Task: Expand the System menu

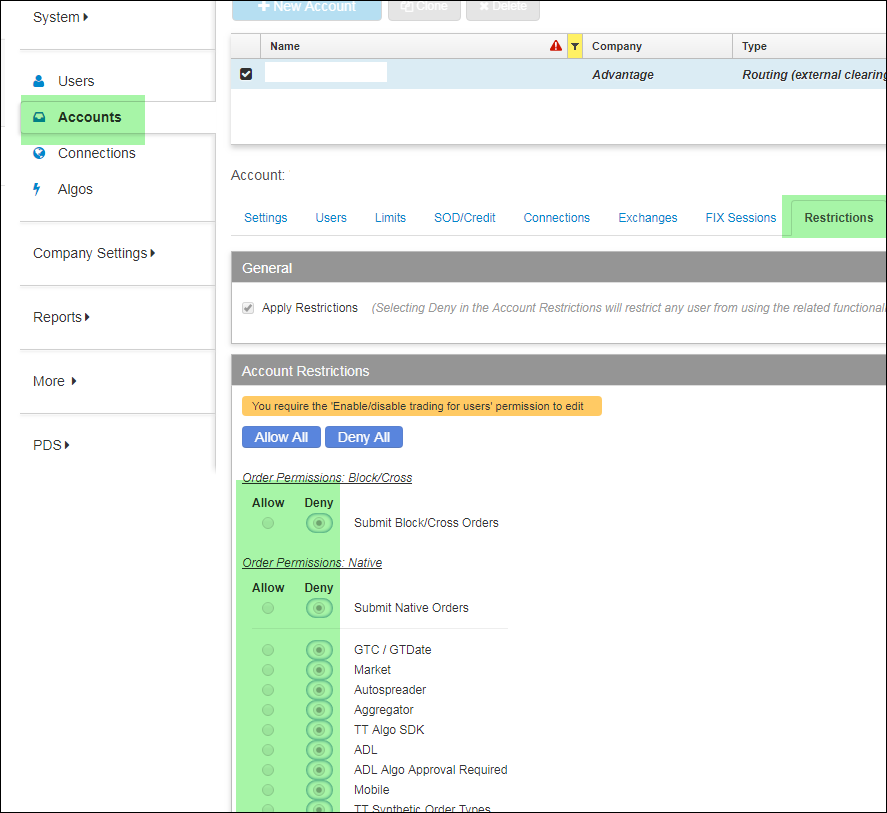Action: [x=61, y=17]
